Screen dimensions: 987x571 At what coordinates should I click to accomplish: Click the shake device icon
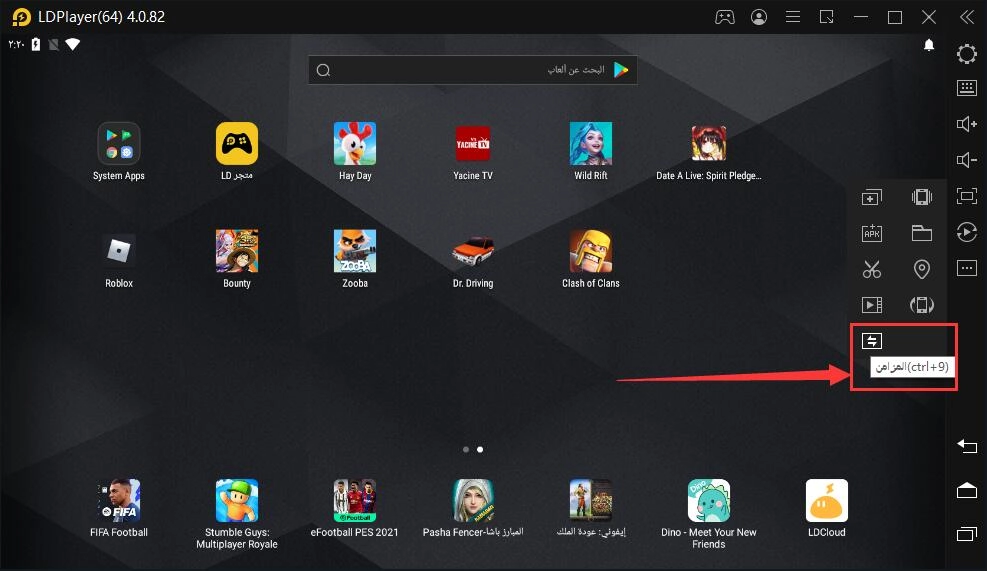922,197
